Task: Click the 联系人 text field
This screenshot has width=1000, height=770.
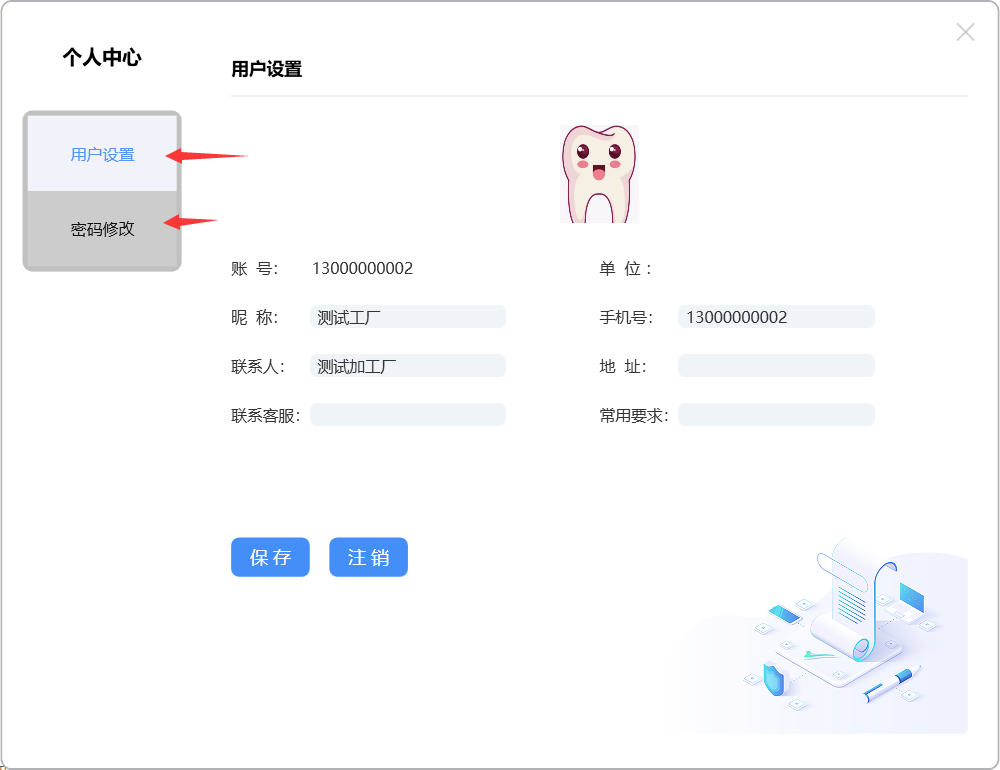Action: 407,366
